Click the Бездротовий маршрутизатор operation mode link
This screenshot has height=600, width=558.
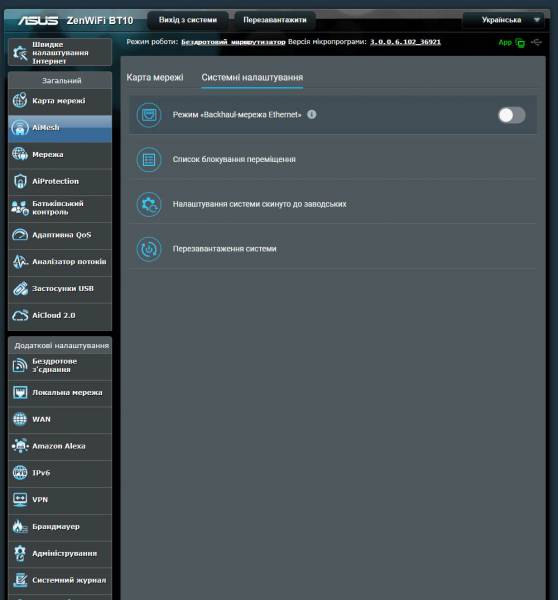pyautogui.click(x=233, y=42)
